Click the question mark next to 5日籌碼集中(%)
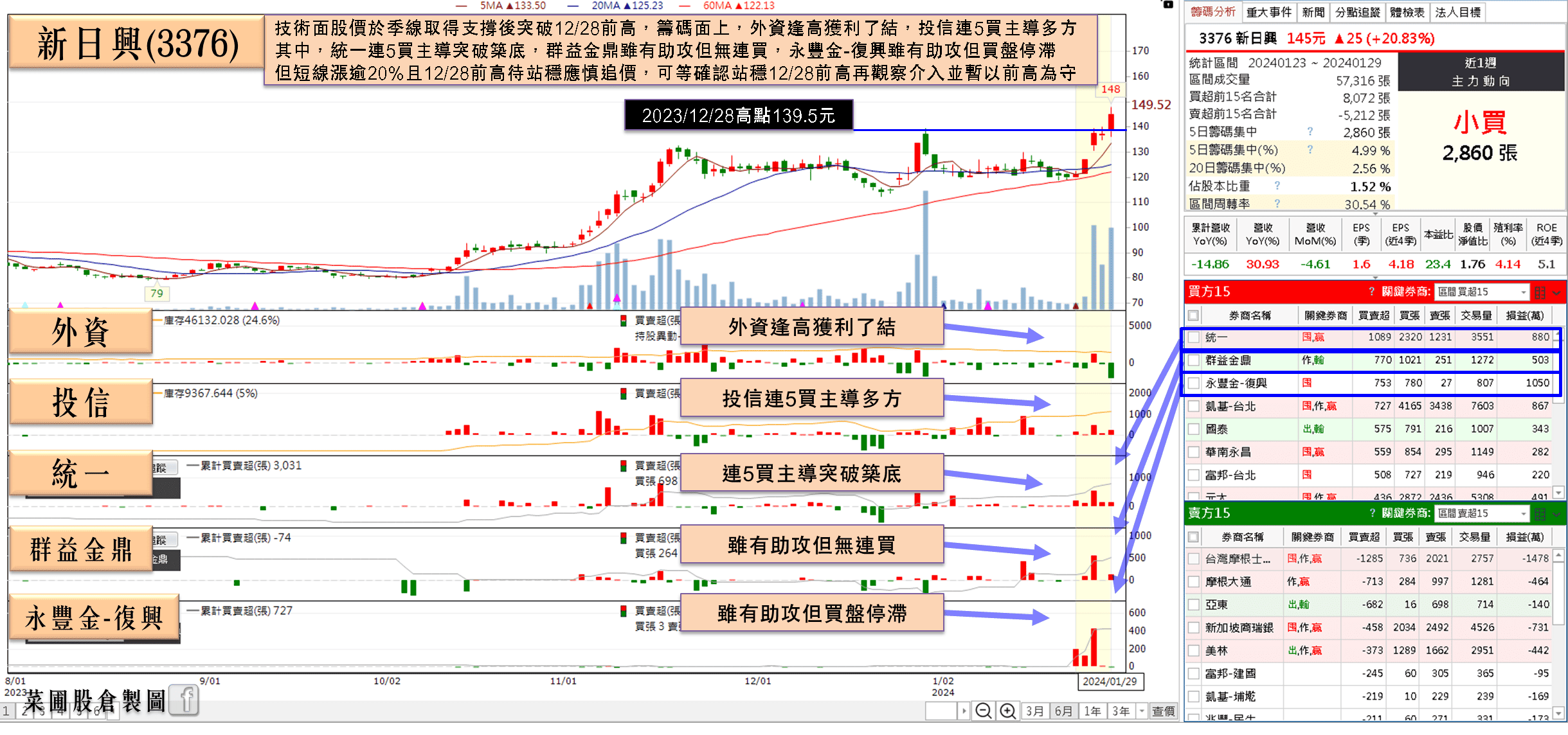1568x735 pixels. (x=1310, y=150)
